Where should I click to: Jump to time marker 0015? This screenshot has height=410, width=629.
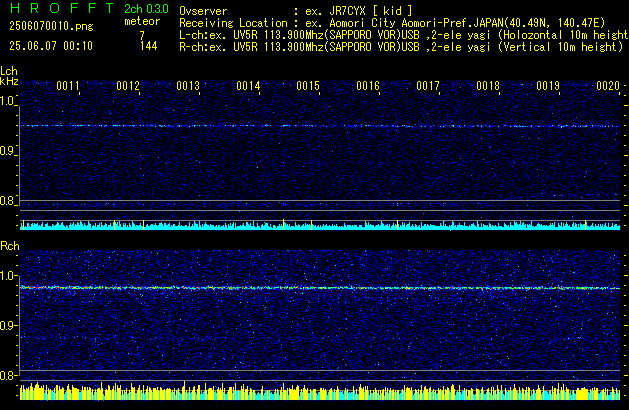pyautogui.click(x=308, y=86)
